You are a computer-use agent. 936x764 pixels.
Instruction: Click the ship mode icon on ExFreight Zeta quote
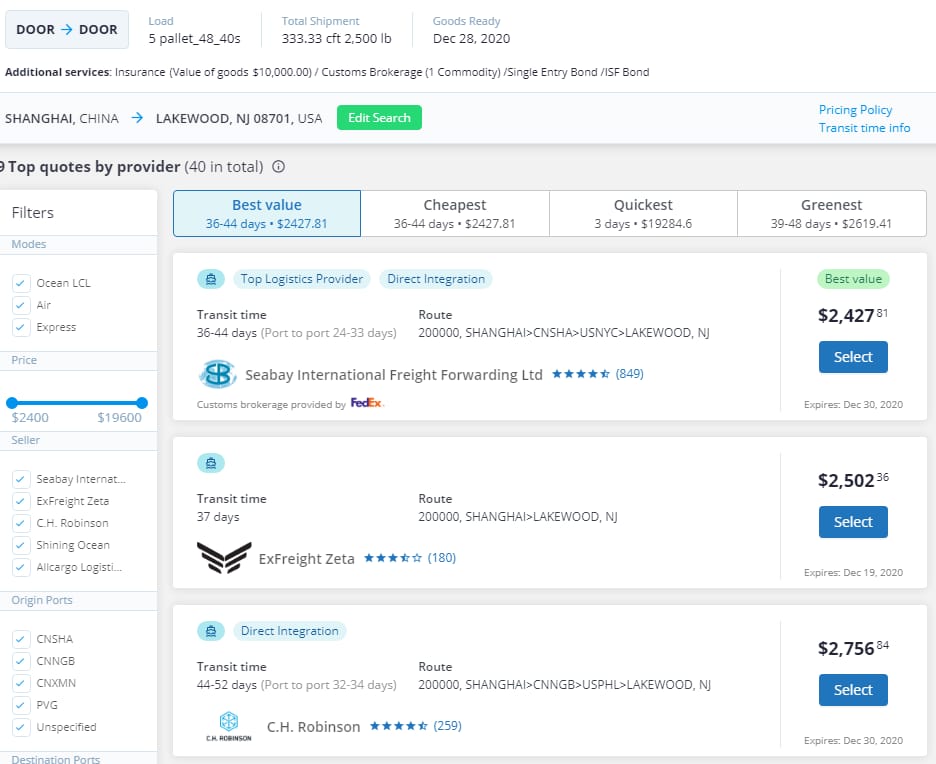(211, 463)
